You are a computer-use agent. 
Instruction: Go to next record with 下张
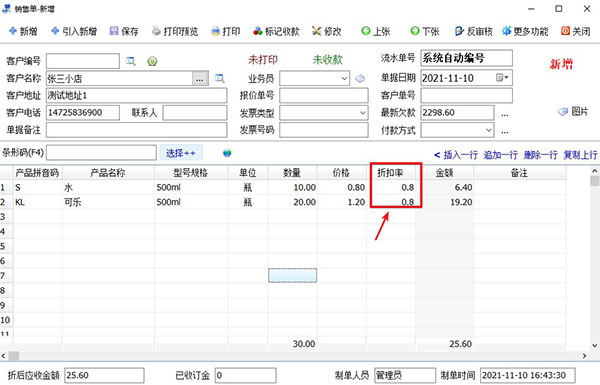click(x=425, y=31)
